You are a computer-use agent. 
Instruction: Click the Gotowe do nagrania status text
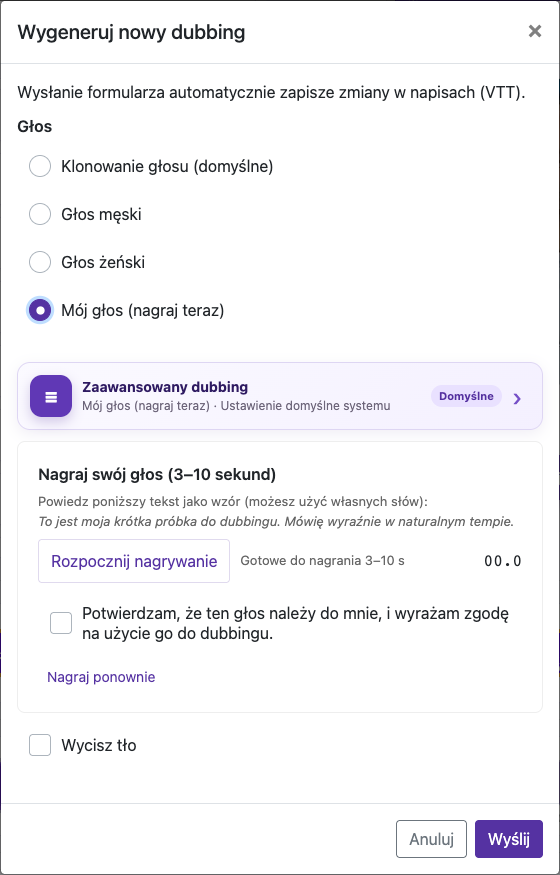pos(322,561)
